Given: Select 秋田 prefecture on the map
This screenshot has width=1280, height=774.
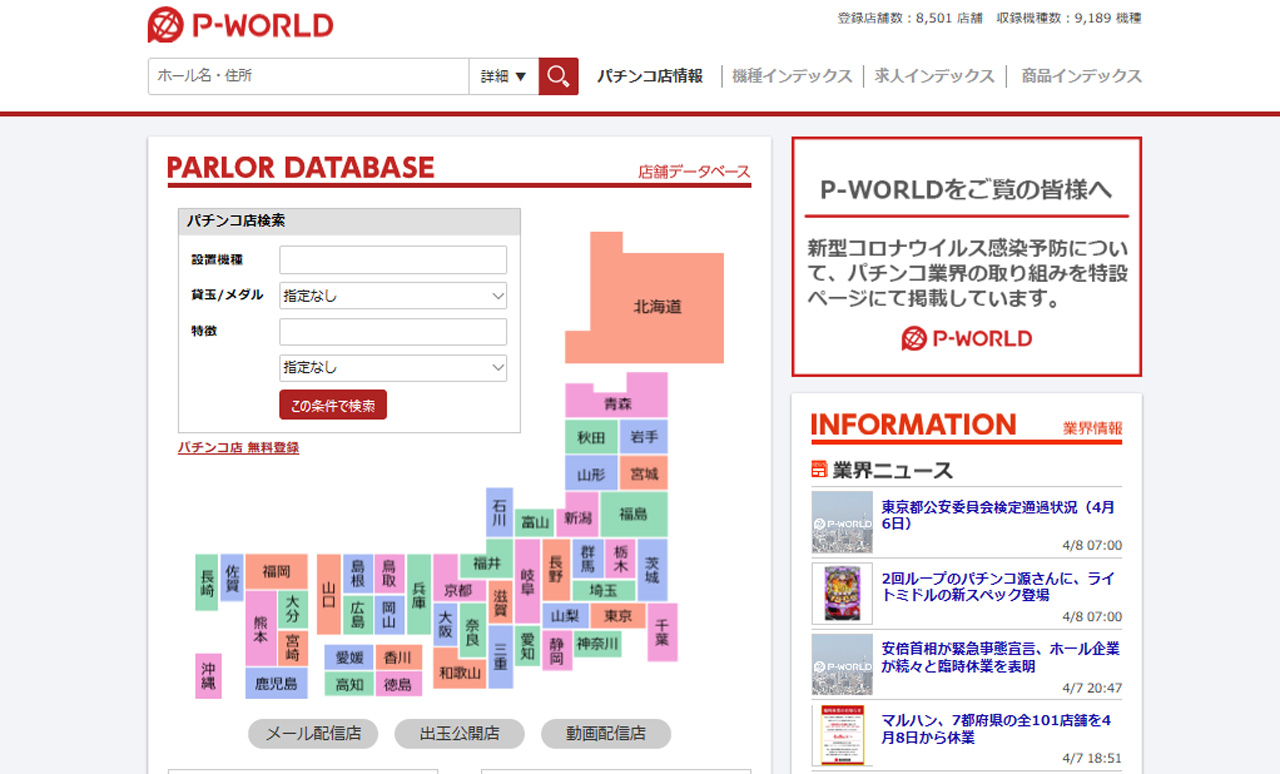Looking at the screenshot, I should click(x=591, y=438).
